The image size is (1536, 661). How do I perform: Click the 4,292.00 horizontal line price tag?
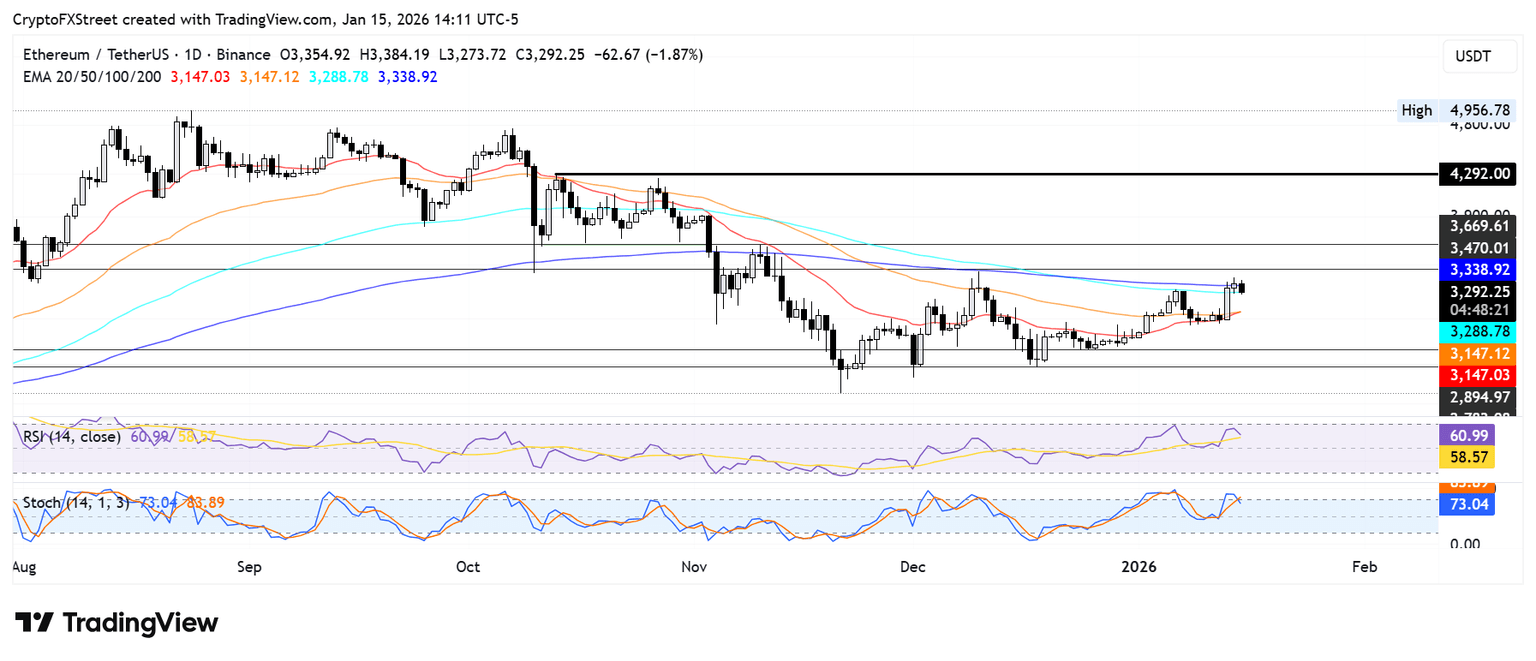(1476, 174)
